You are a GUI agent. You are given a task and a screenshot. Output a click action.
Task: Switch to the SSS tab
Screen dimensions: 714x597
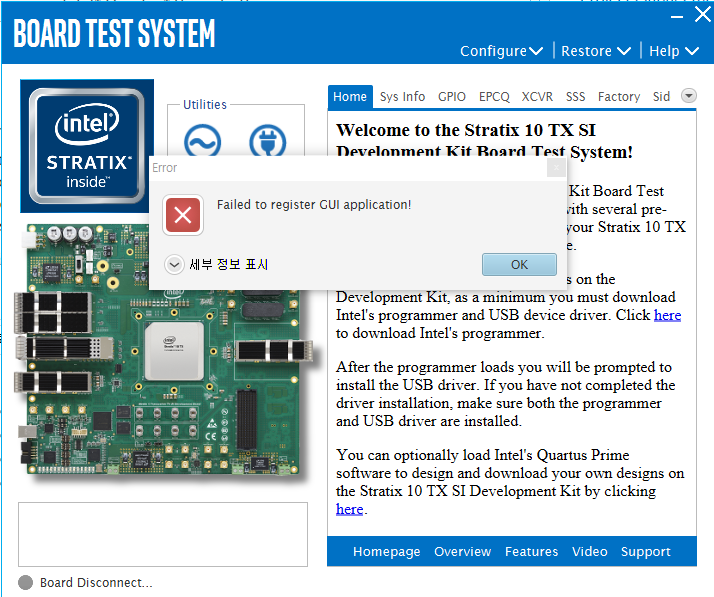coord(576,97)
